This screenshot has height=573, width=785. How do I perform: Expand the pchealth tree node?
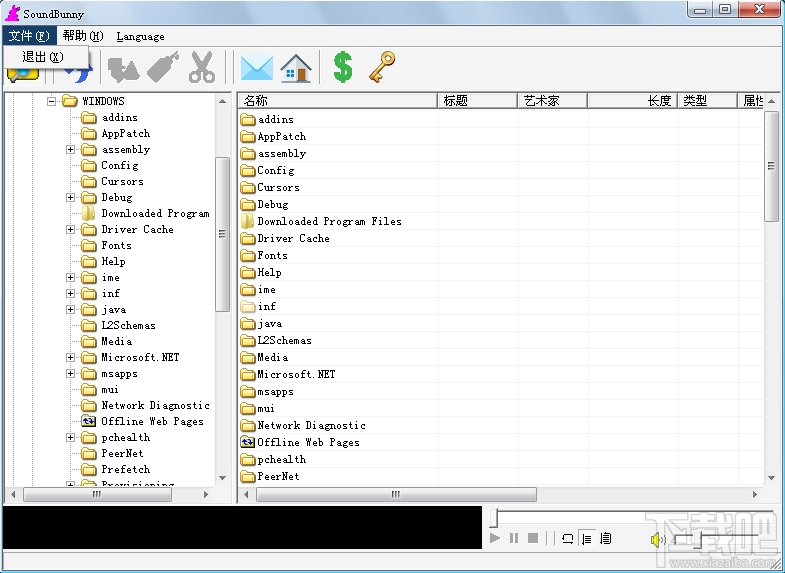coord(70,437)
